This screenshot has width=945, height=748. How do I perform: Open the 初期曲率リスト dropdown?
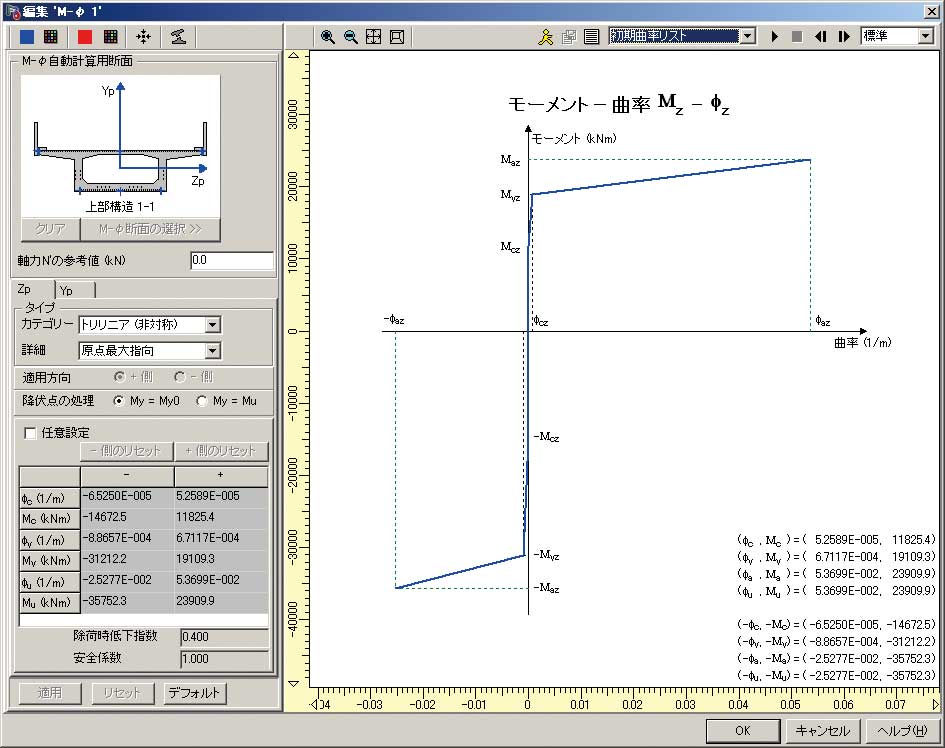click(x=747, y=36)
